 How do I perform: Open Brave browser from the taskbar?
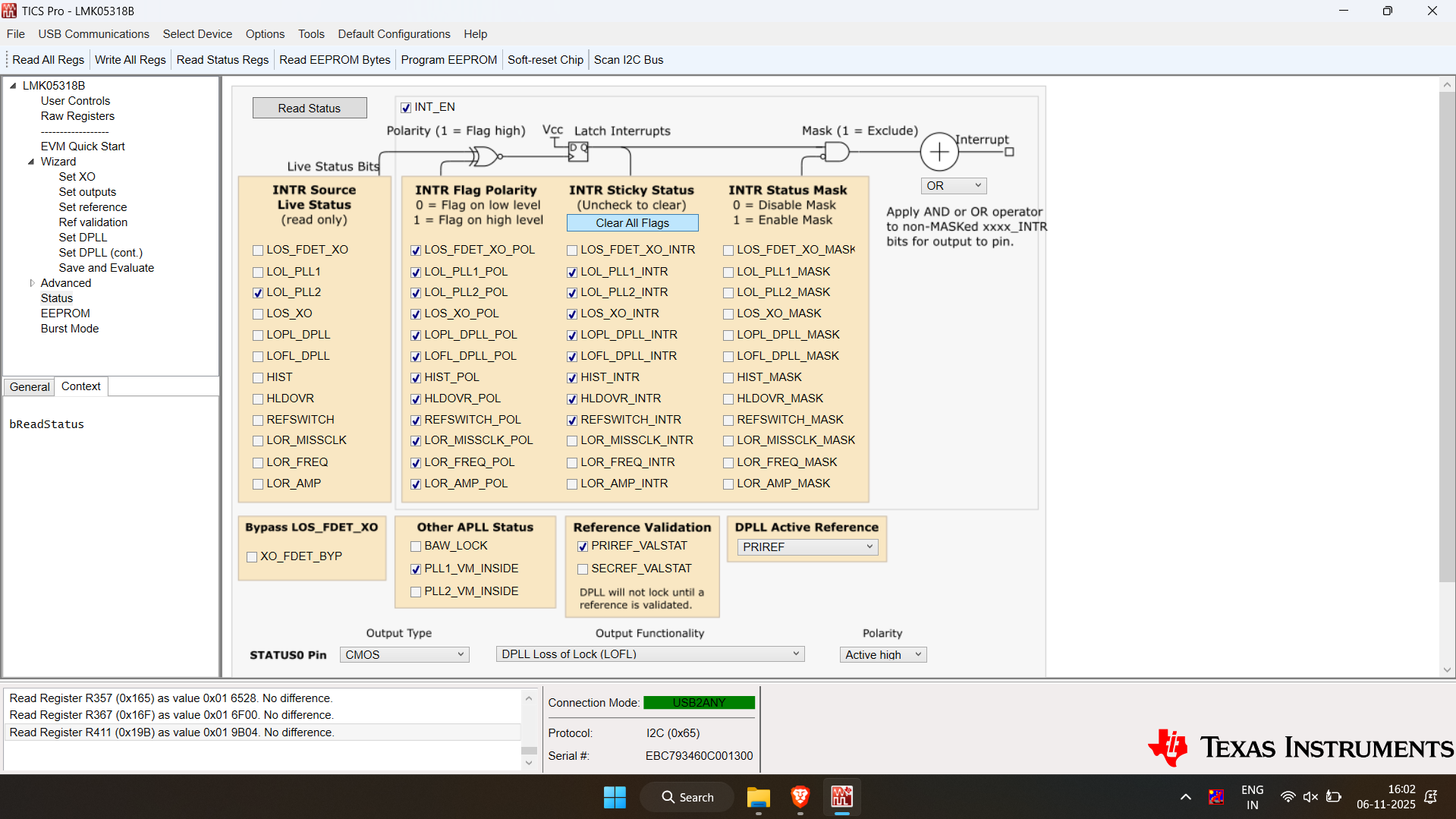coord(799,797)
